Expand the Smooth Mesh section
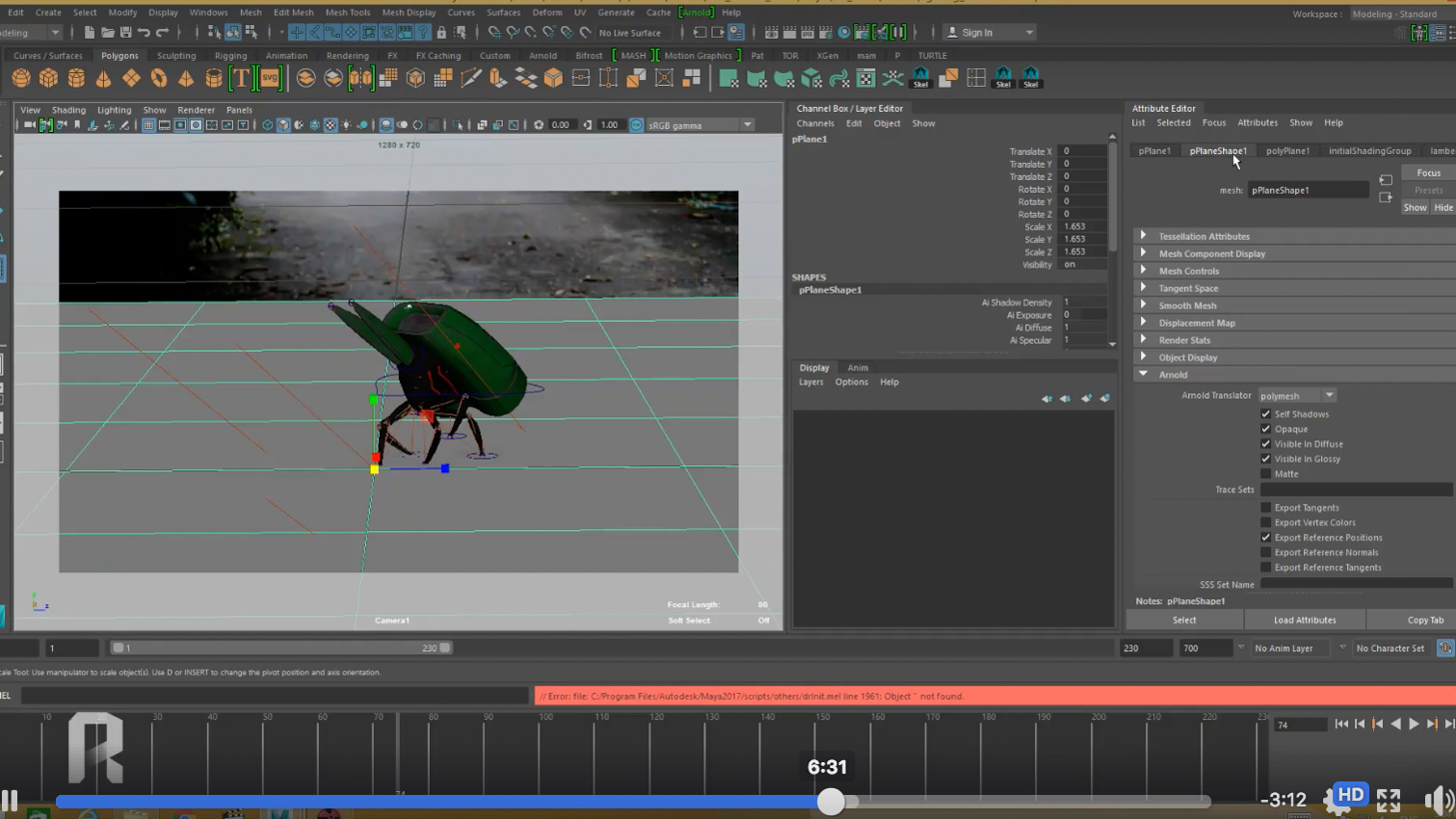The width and height of the screenshot is (1456, 819). point(1187,305)
